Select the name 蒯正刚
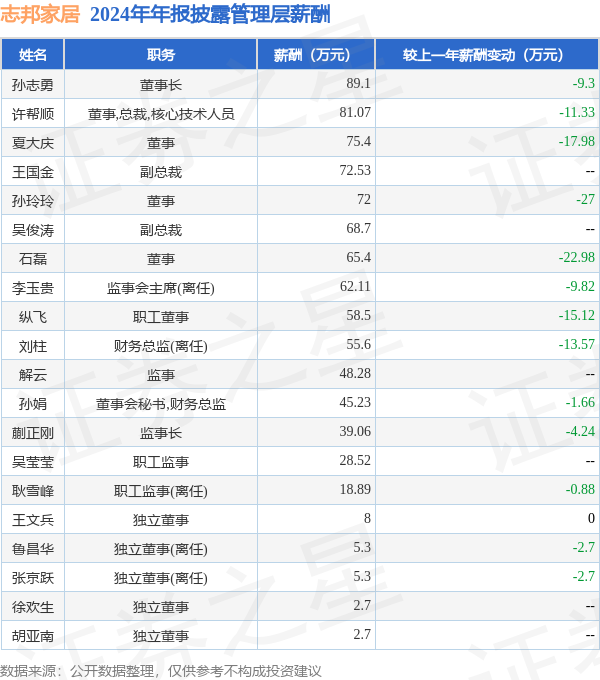 [33, 433]
